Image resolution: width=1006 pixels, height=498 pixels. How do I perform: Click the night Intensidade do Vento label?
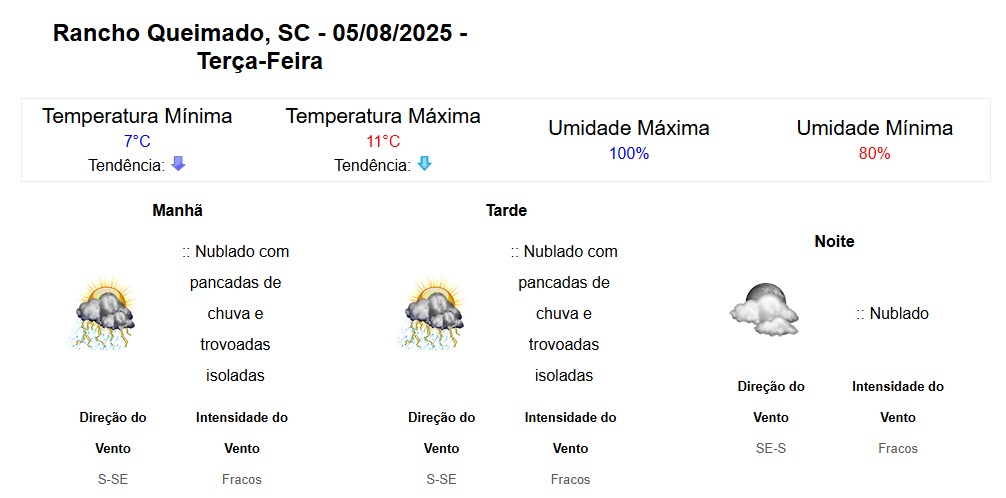coord(898,402)
